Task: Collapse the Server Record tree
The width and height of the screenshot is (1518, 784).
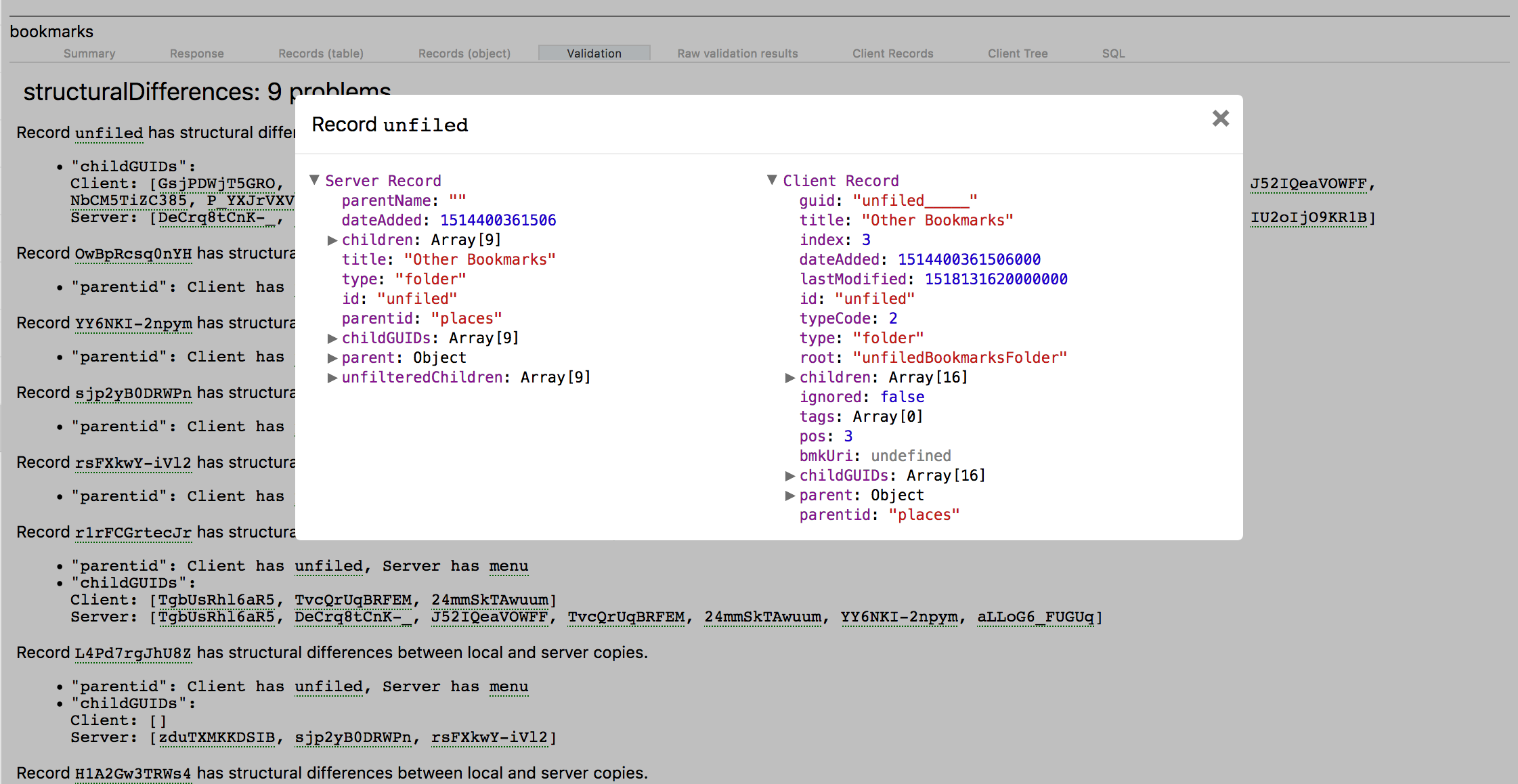Action: (314, 180)
